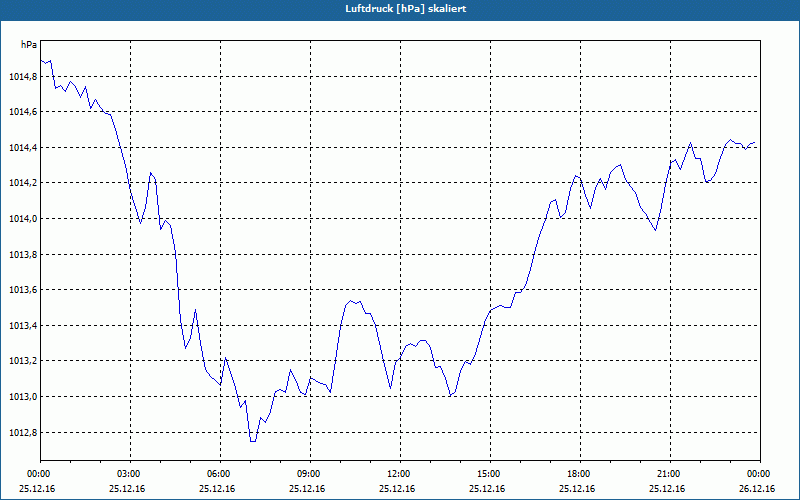Click the 06:00 time axis label
This screenshot has height=500, width=800.
click(220, 474)
